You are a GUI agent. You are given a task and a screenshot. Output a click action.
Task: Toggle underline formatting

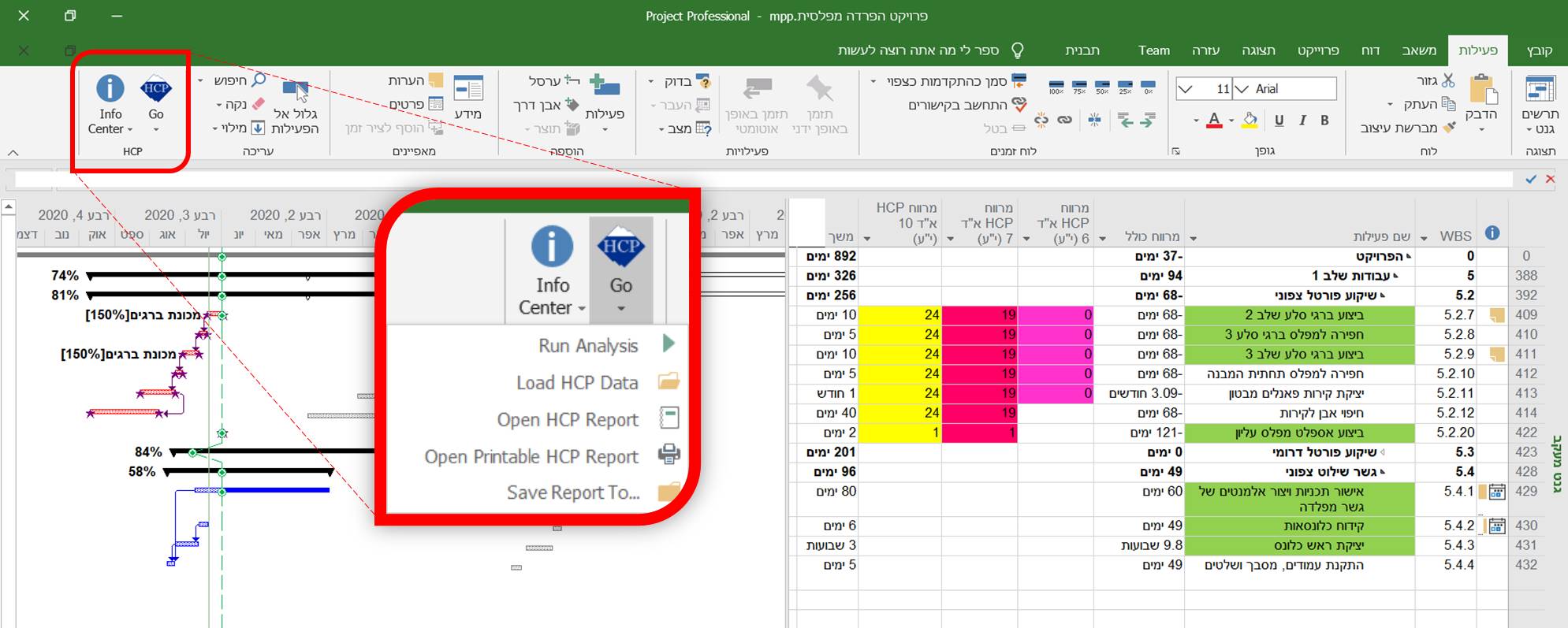1279,121
